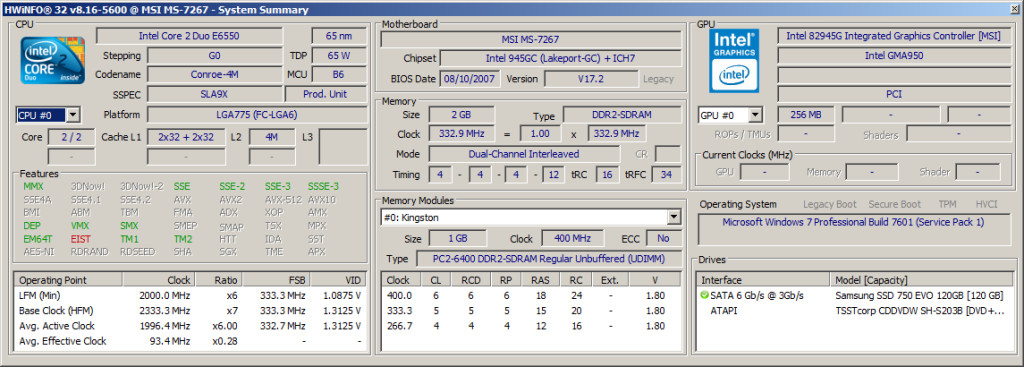Image resolution: width=1024 pixels, height=367 pixels.
Task: Click the Codename Conroe-4M field
Action: coord(215,74)
